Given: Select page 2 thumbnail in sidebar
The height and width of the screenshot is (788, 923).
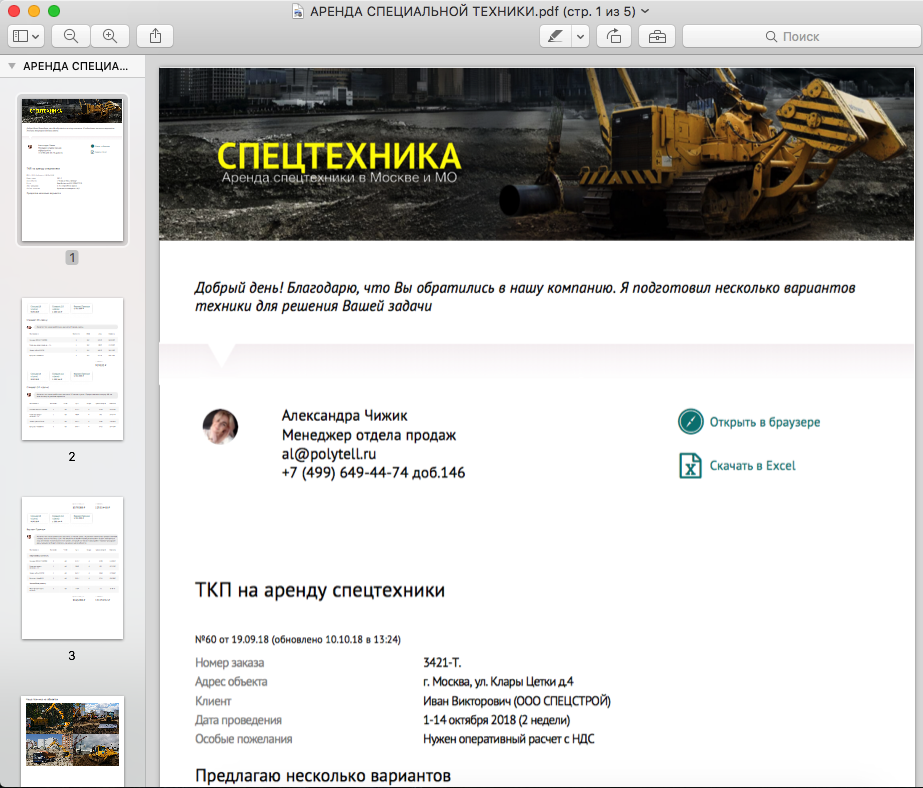Looking at the screenshot, I should (x=72, y=369).
